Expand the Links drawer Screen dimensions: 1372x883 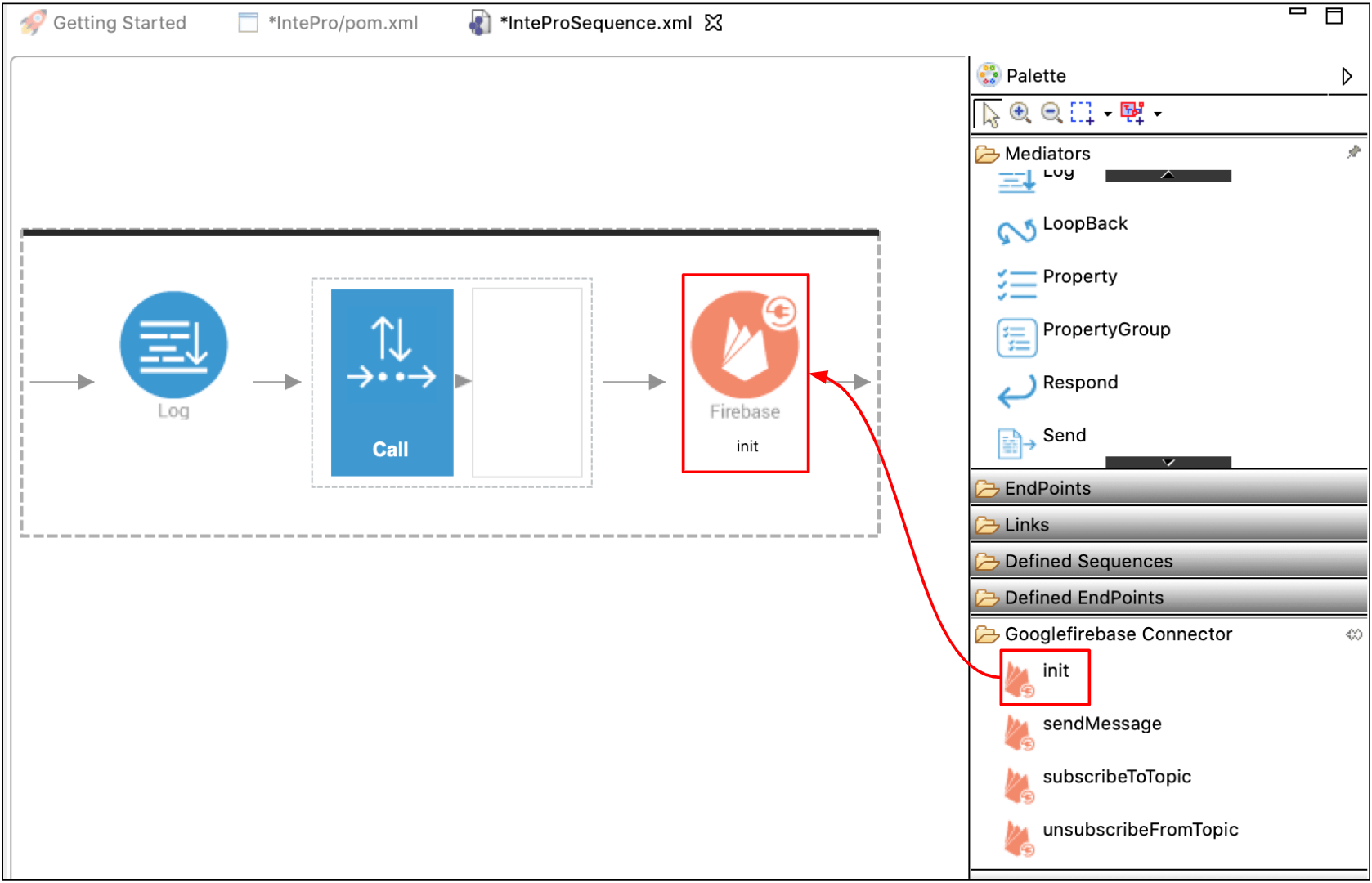tap(1168, 525)
